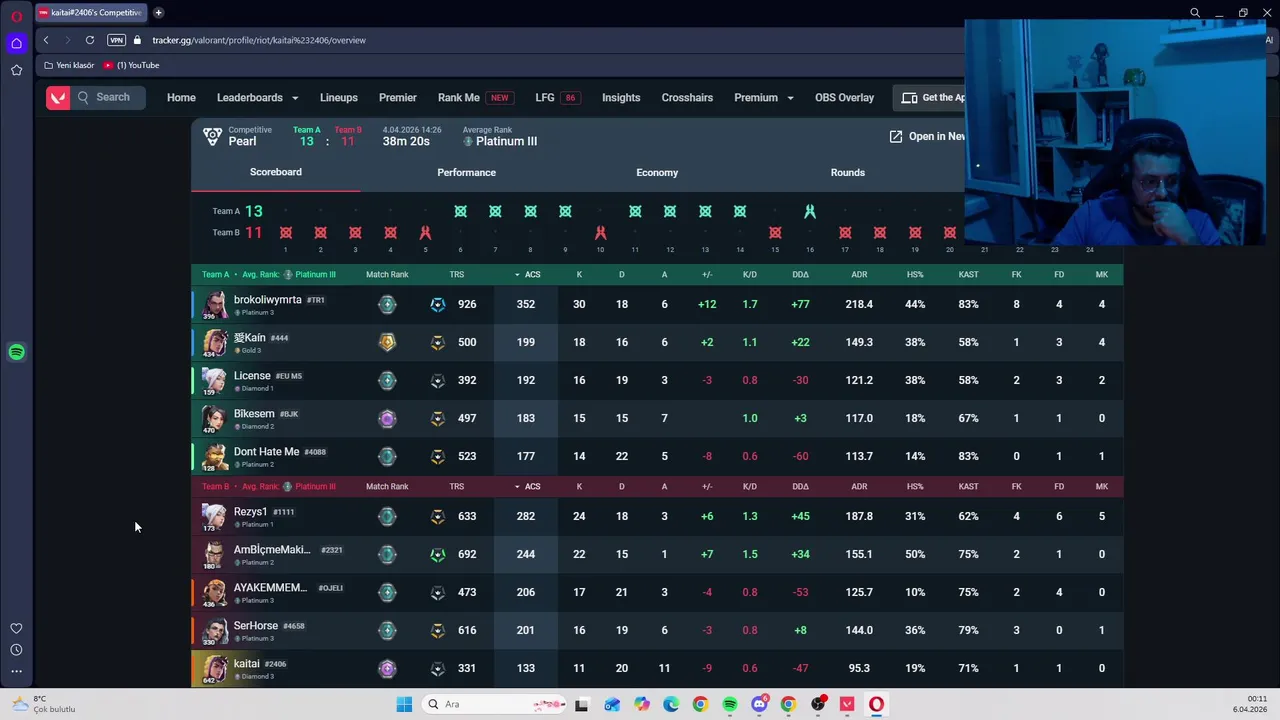Click the Opera sidebar home icon
The image size is (1280, 720).
click(16, 43)
